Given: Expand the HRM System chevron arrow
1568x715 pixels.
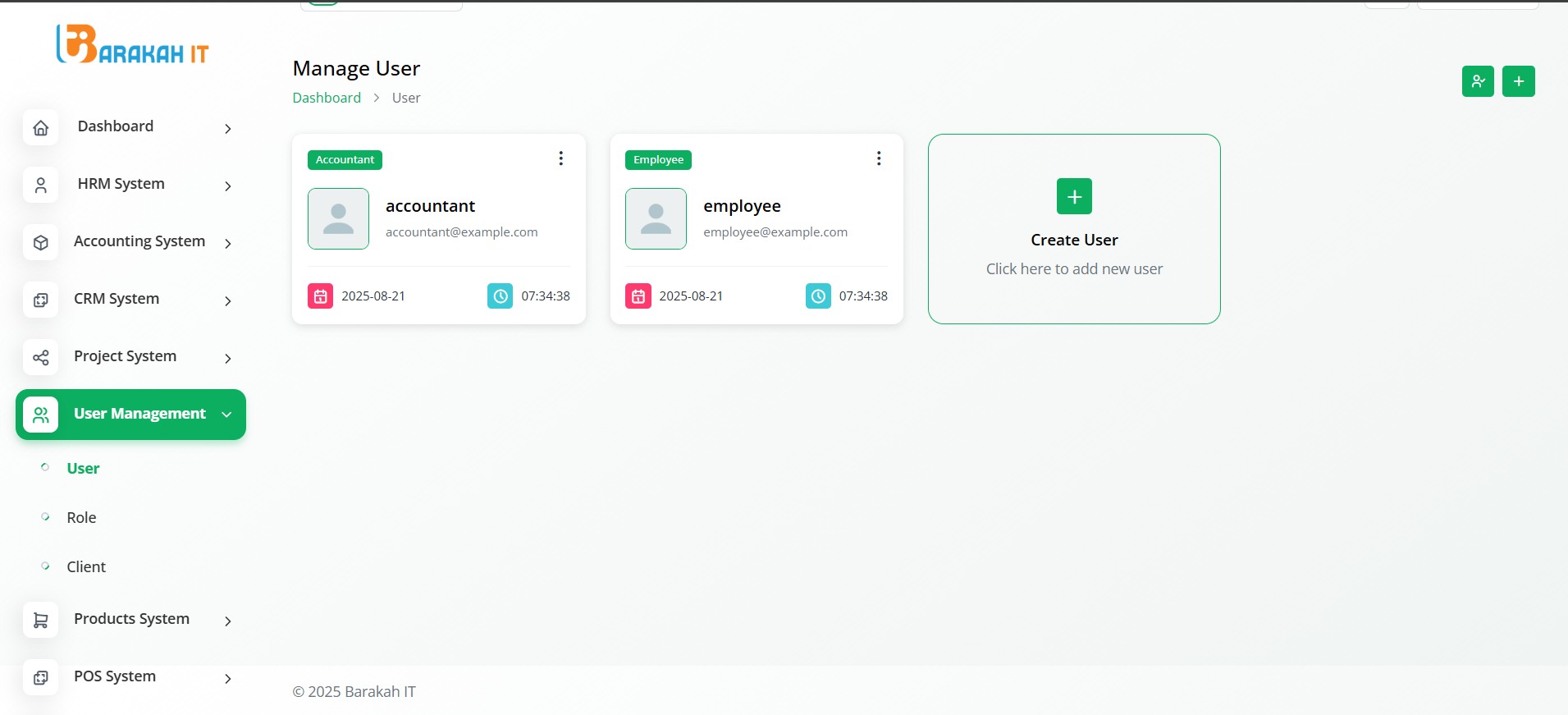Looking at the screenshot, I should coord(227,186).
